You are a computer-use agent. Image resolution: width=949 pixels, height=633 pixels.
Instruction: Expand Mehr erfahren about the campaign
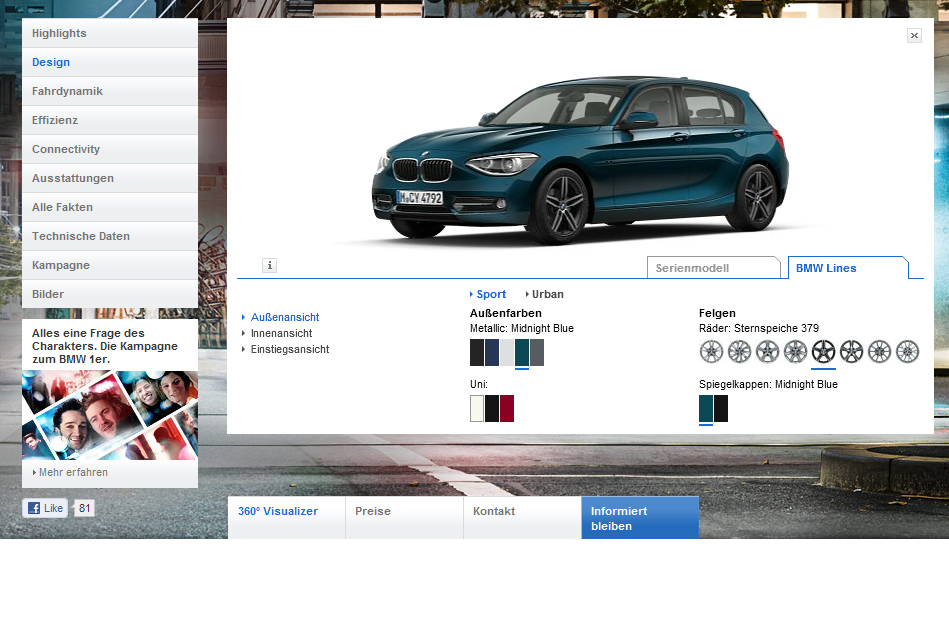[x=72, y=472]
